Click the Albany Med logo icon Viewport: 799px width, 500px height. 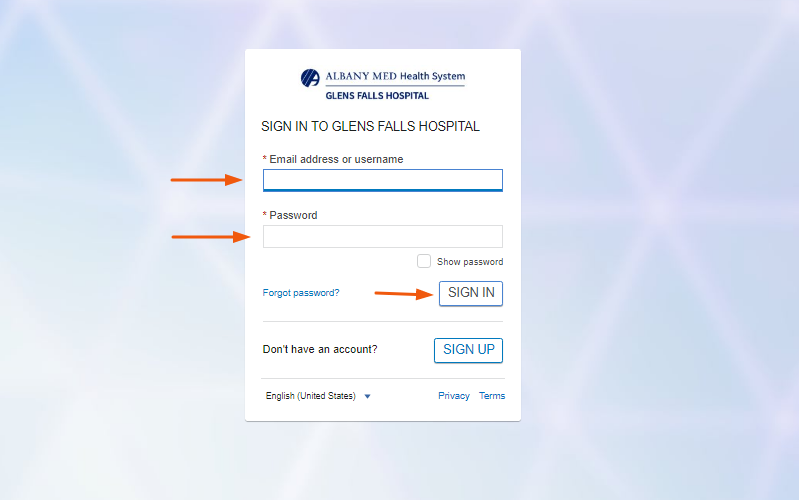coord(310,78)
